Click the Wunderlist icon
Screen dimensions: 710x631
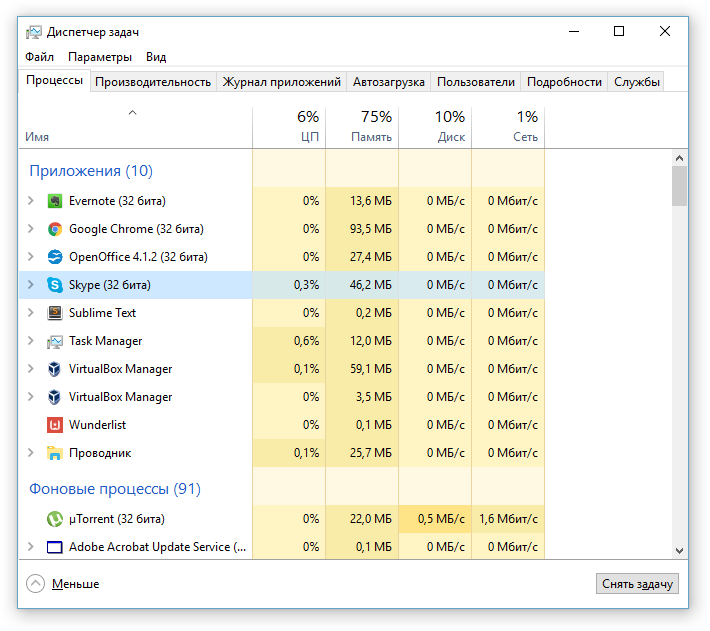[x=55, y=425]
